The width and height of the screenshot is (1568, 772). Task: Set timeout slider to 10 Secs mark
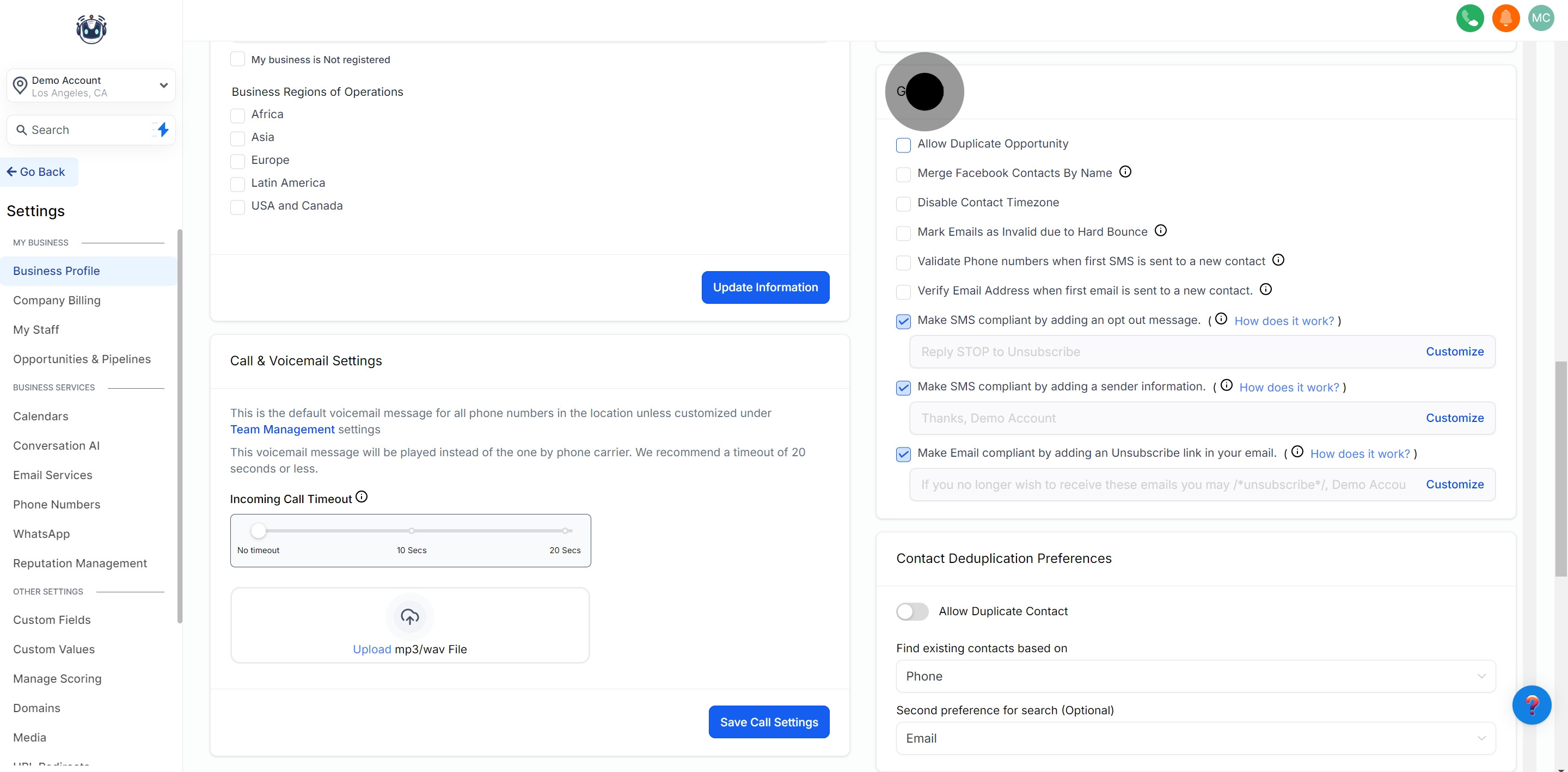[412, 530]
